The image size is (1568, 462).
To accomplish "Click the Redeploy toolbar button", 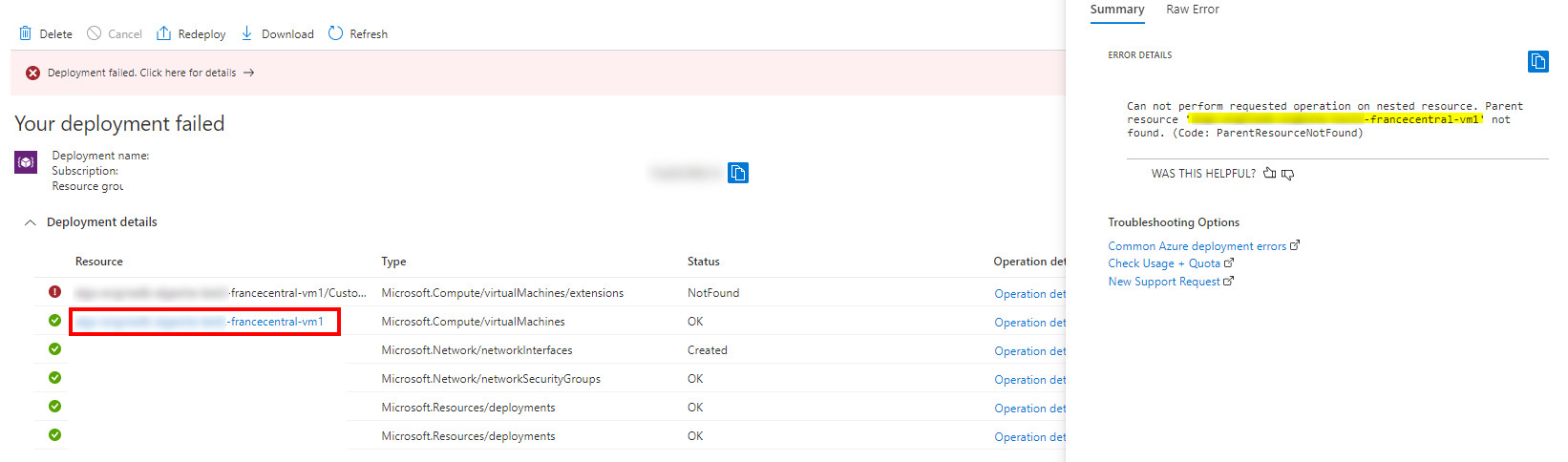I will 191,33.
